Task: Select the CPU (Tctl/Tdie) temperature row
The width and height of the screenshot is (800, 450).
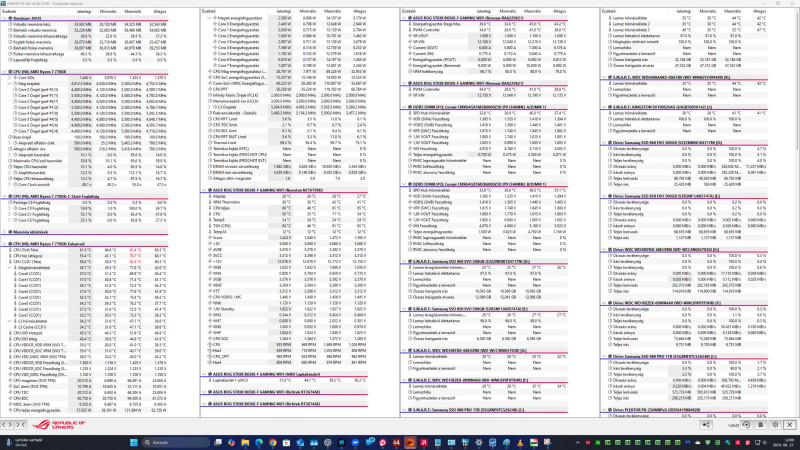Action: pos(84,250)
